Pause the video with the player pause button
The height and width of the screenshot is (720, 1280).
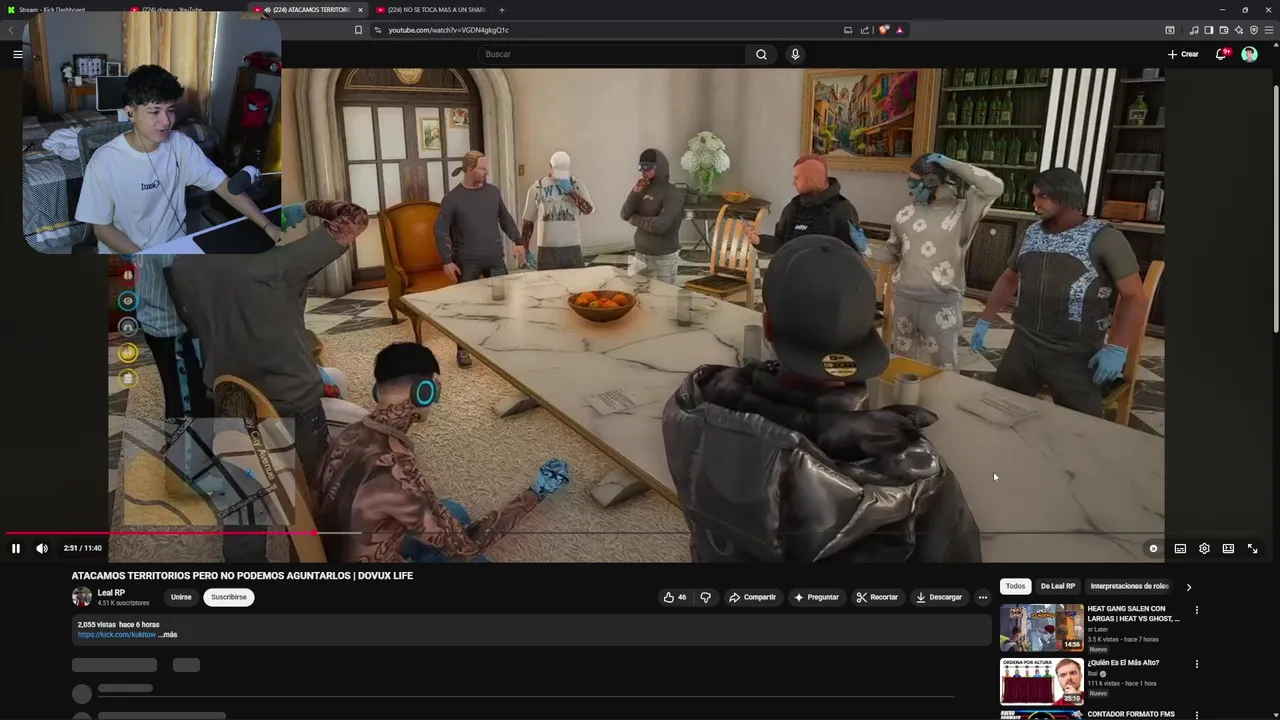[x=16, y=548]
